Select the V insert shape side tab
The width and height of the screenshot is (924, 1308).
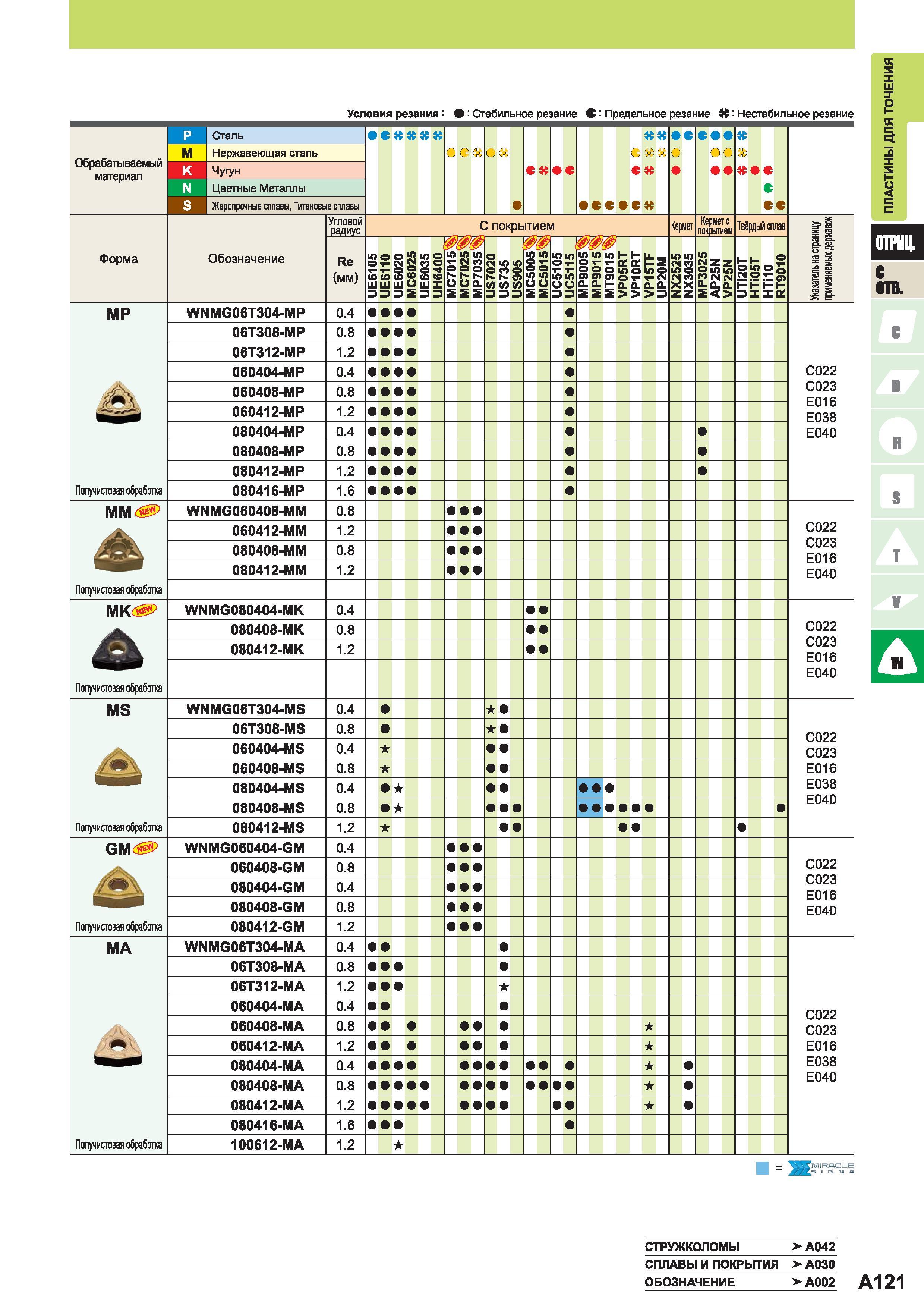coord(897,601)
